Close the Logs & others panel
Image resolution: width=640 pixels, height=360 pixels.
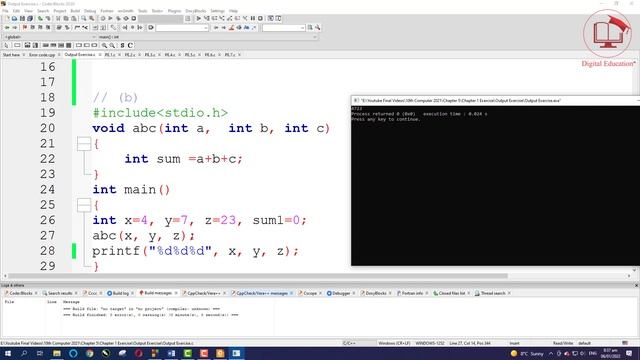[636, 285]
